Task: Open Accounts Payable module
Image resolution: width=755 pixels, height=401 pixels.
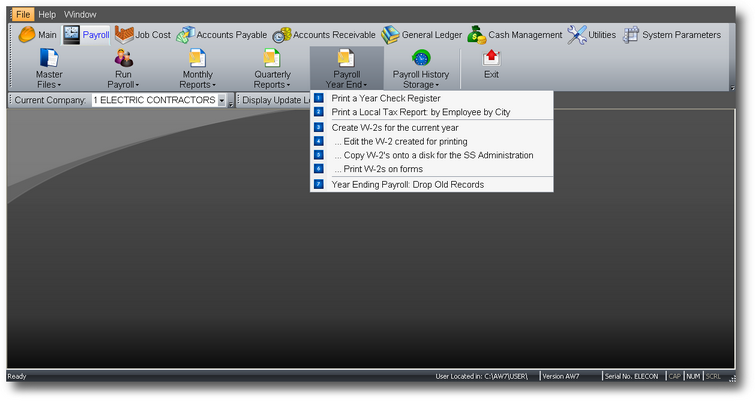Action: (221, 35)
